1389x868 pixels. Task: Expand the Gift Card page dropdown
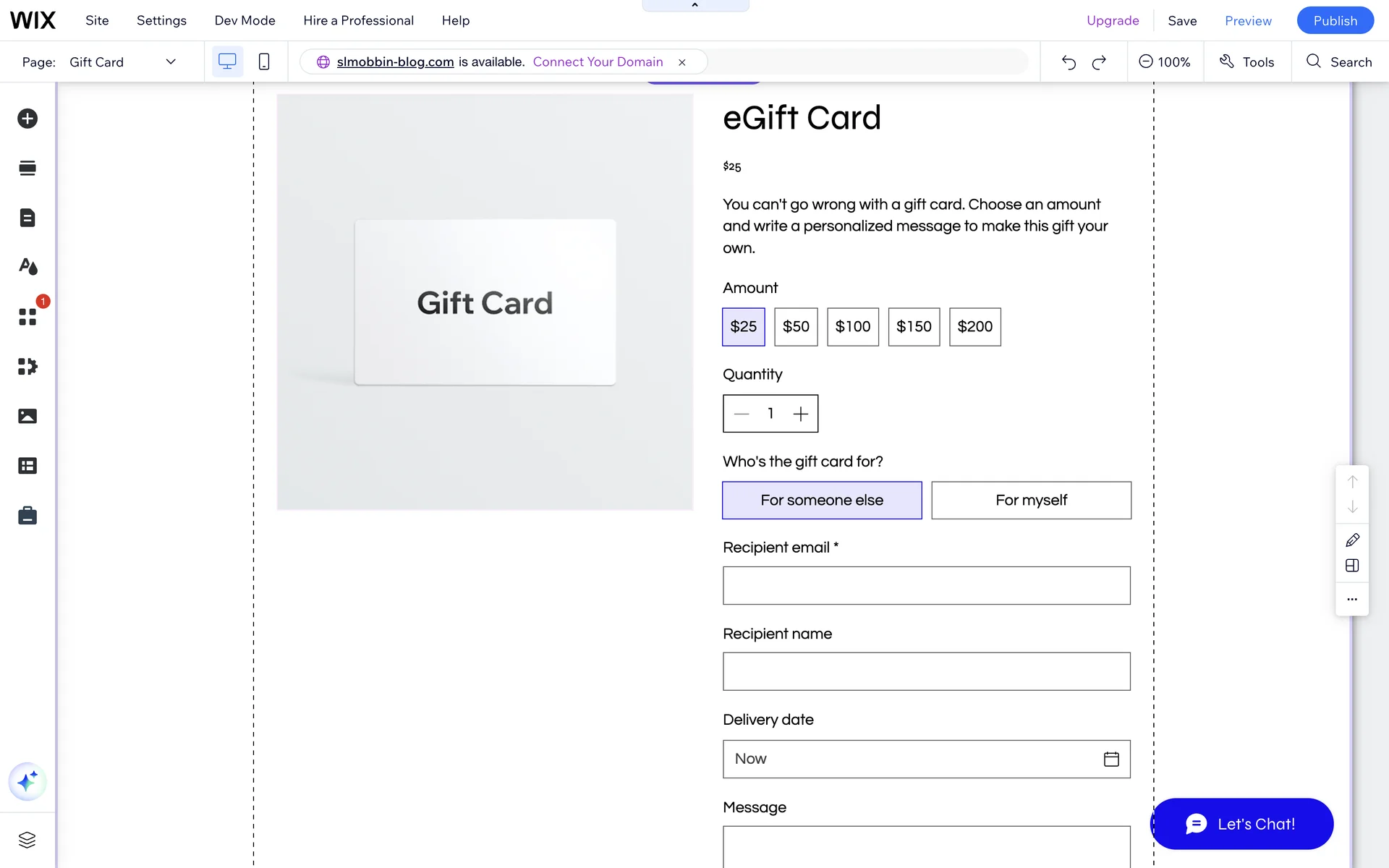[x=171, y=62]
